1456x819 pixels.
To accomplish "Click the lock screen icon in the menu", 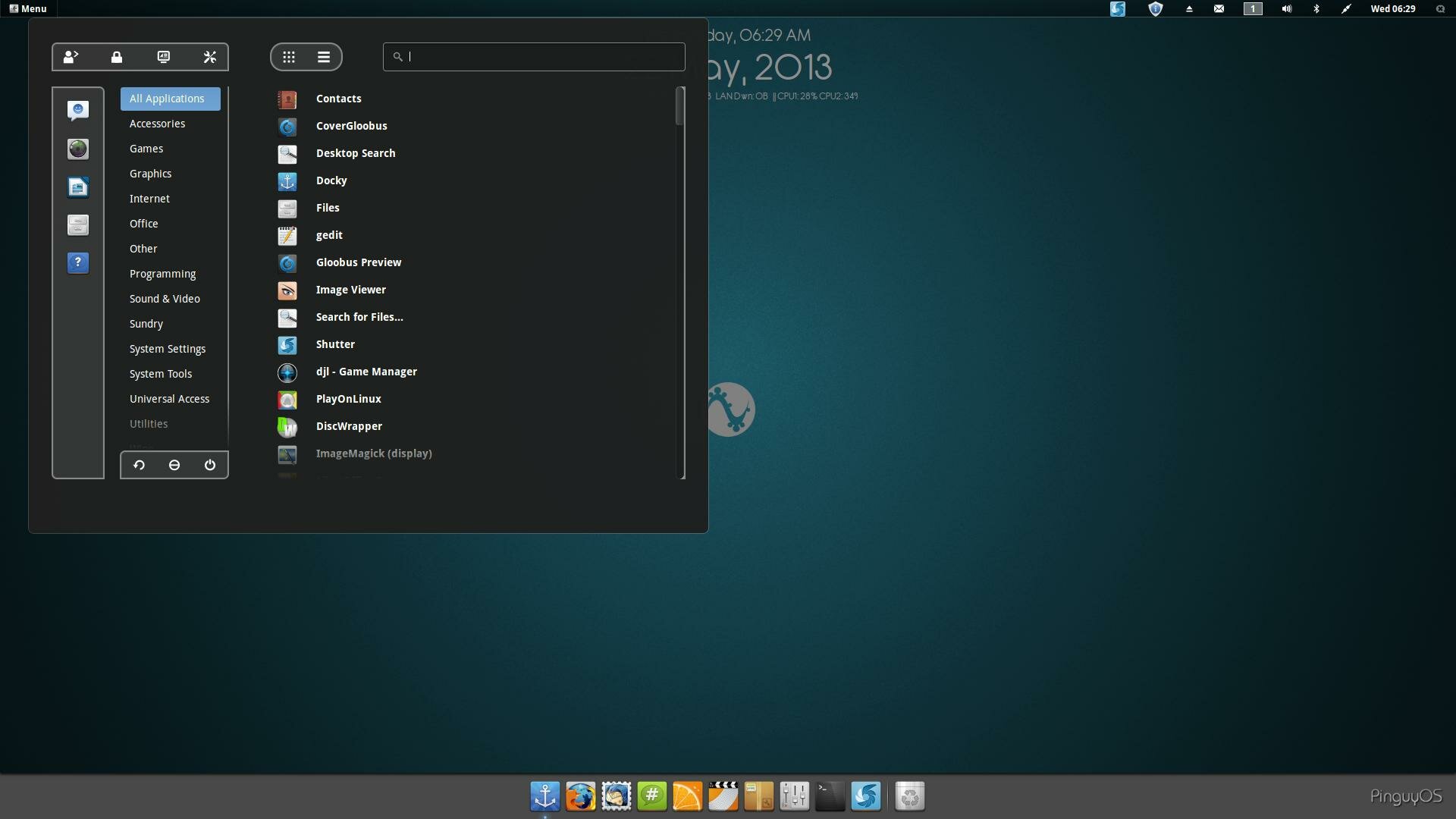I will 117,57.
